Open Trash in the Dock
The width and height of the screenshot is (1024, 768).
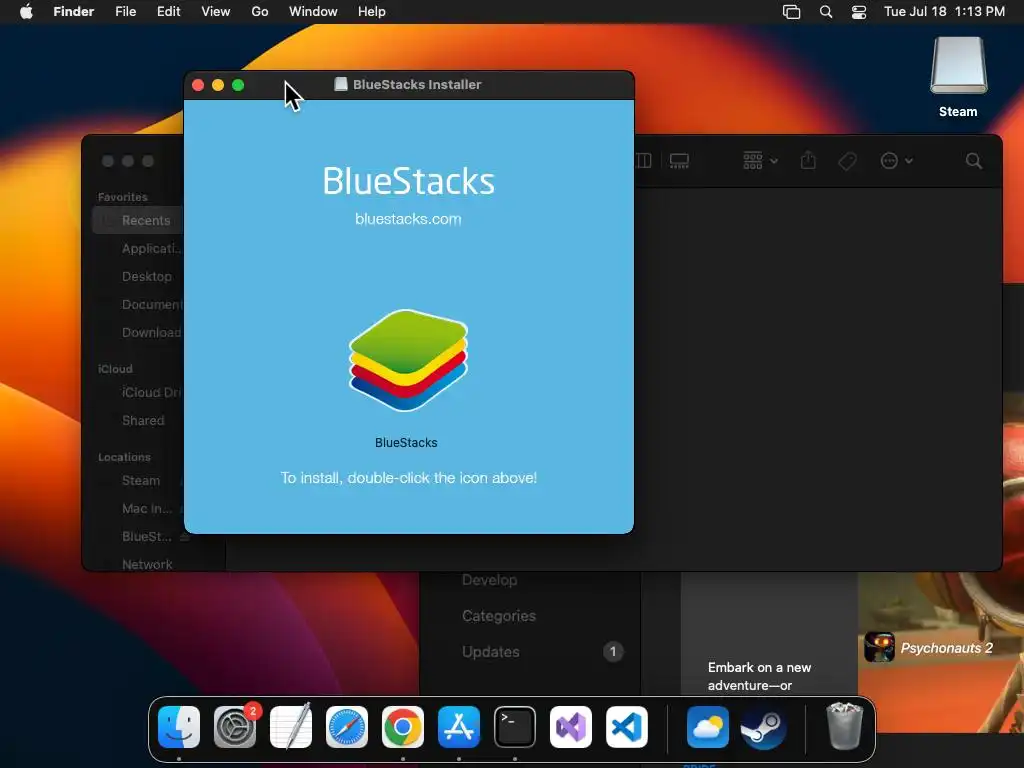(x=844, y=726)
